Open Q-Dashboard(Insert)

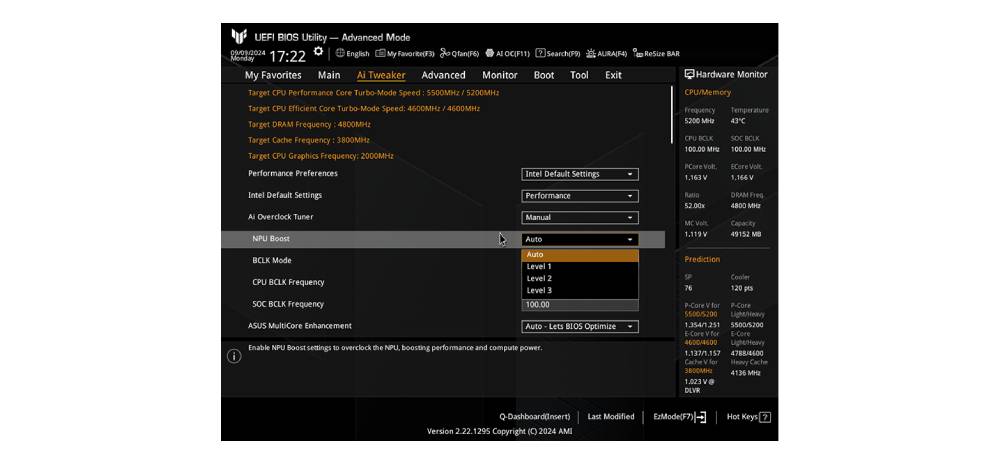(x=534, y=417)
